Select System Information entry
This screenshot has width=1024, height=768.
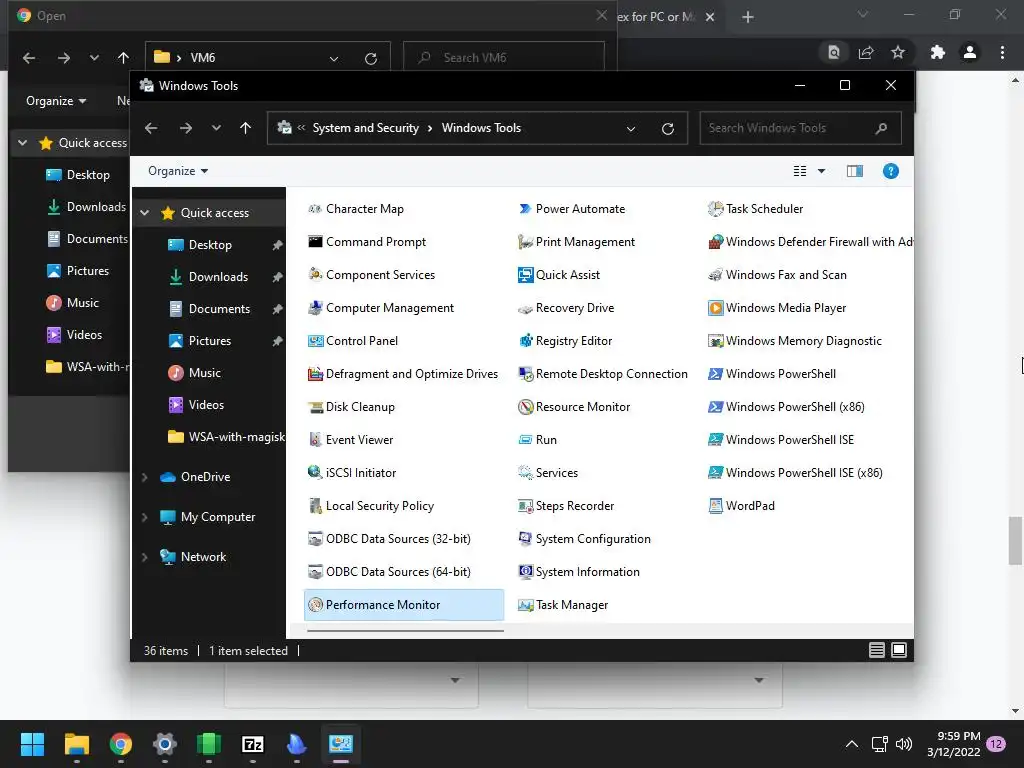tap(579, 571)
